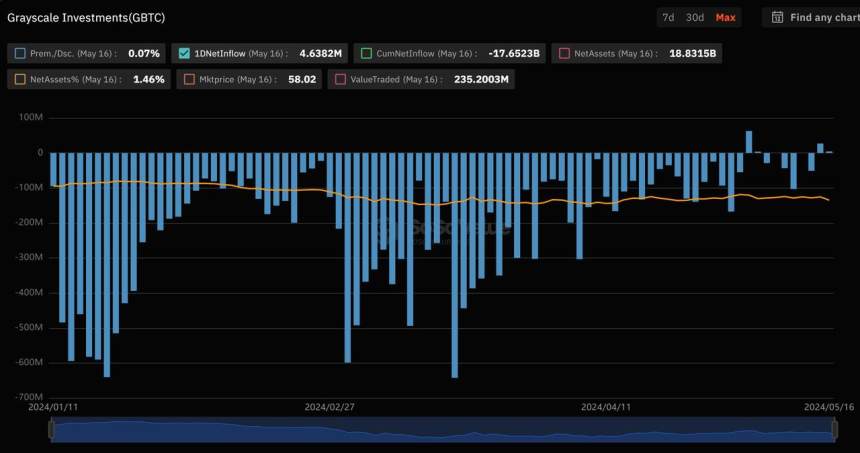This screenshot has width=860, height=453.
Task: Click the Grayscale Investments(GBTC) title
Action: [86, 17]
